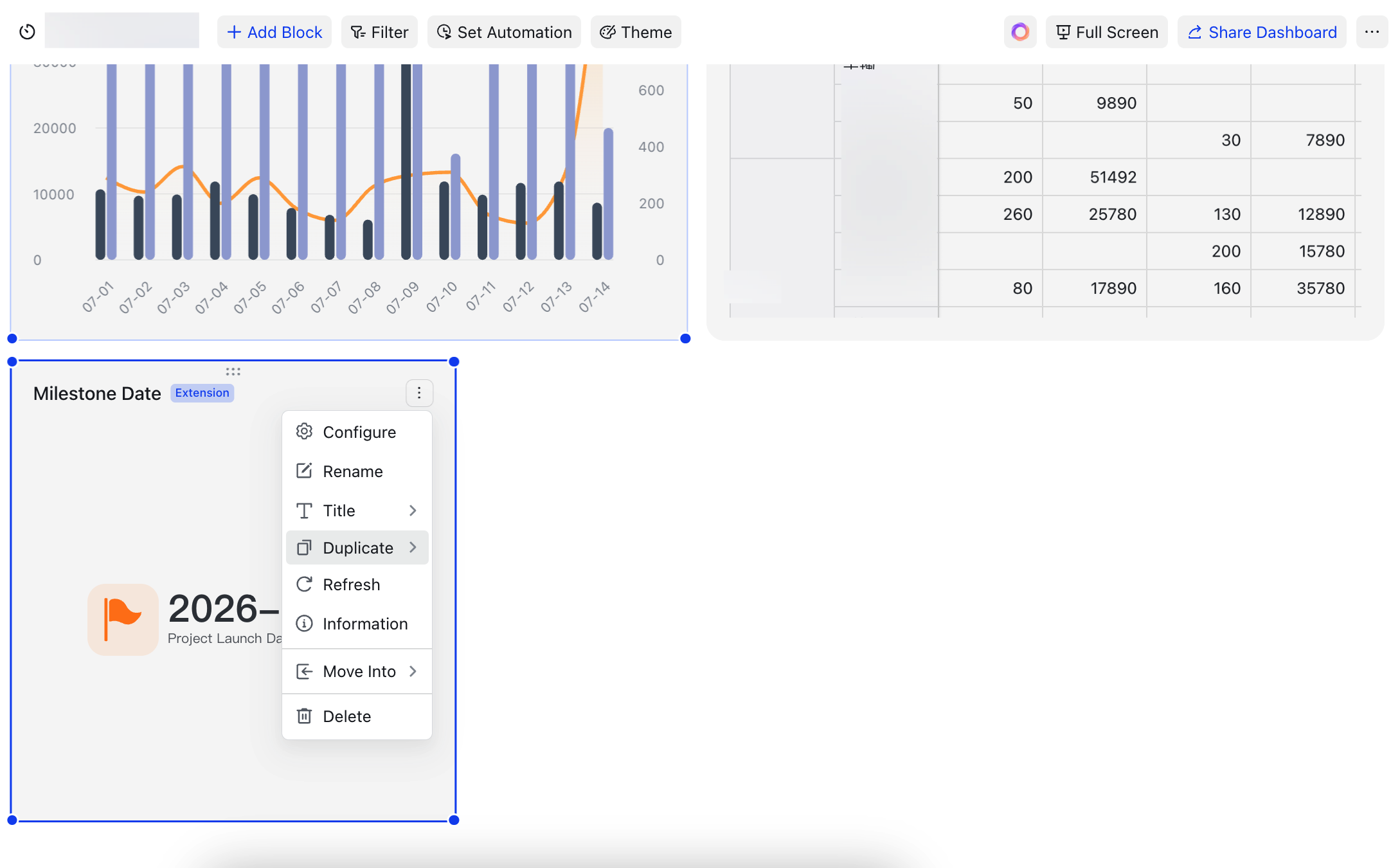The image size is (1400, 868).
Task: Click the 07-14 label on chart axis
Action: tap(594, 297)
